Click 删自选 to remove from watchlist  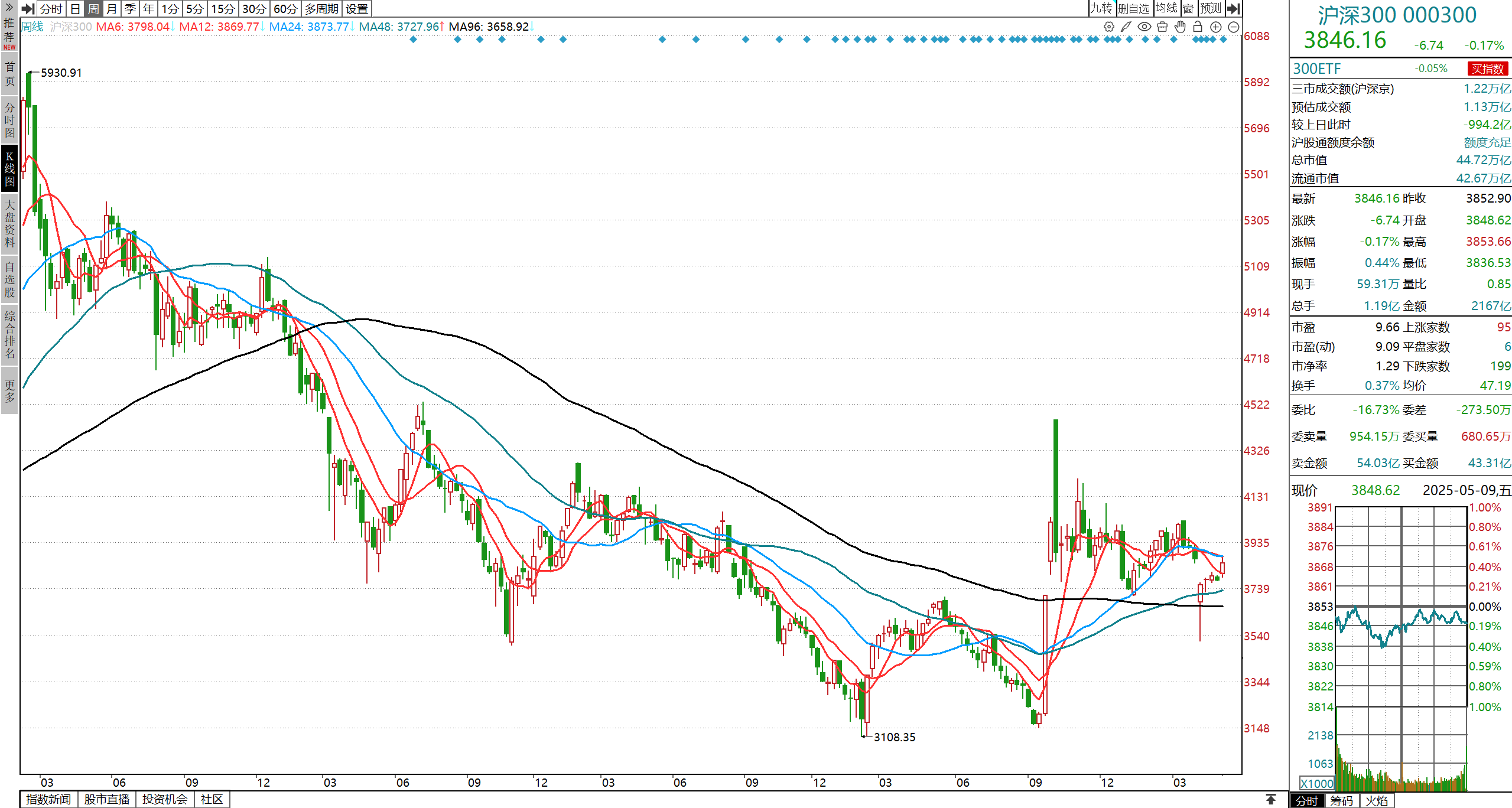coord(1134,8)
